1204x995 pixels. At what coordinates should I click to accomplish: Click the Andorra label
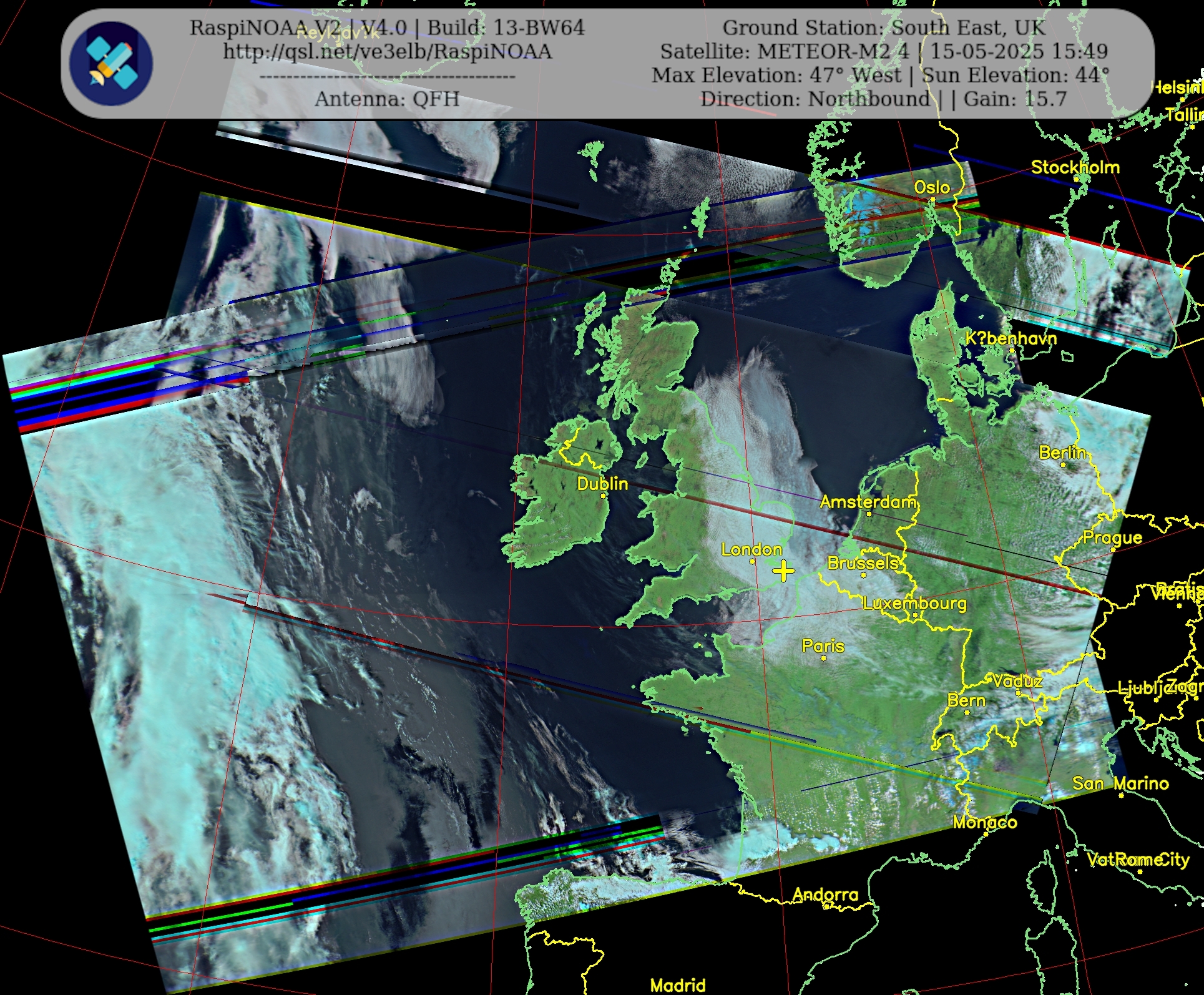[x=825, y=895]
